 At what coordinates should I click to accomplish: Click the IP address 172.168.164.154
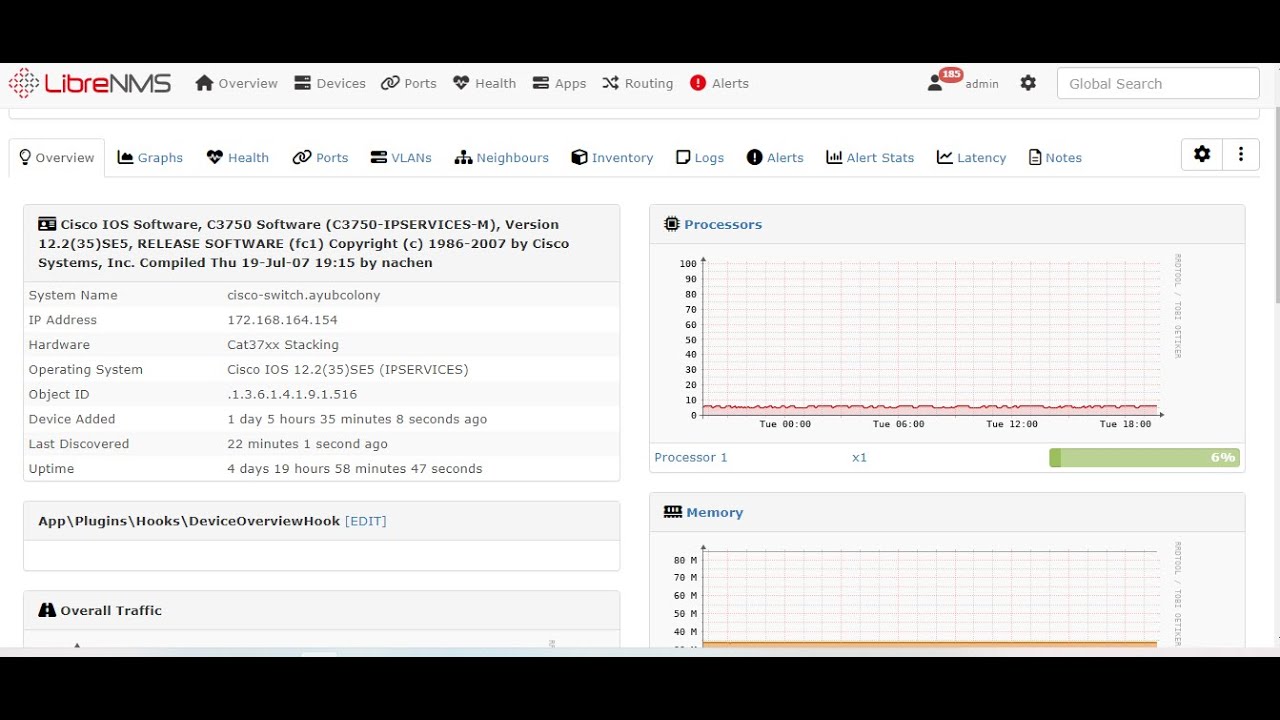[x=283, y=320]
